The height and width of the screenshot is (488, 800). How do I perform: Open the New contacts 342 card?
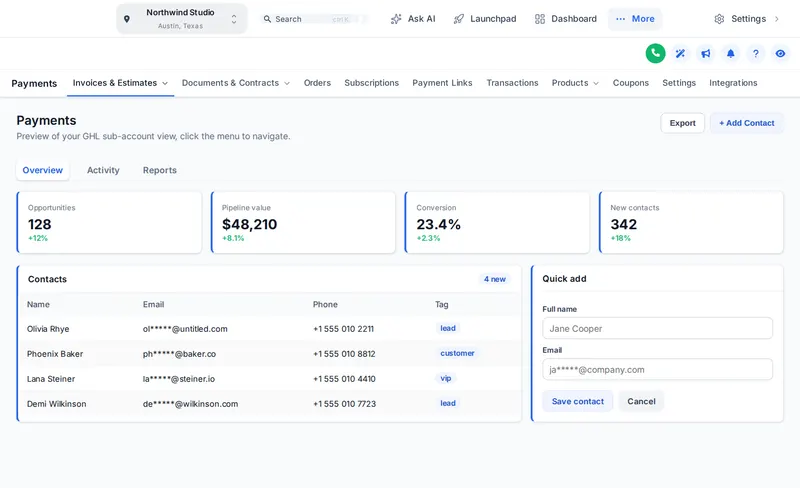click(x=691, y=222)
